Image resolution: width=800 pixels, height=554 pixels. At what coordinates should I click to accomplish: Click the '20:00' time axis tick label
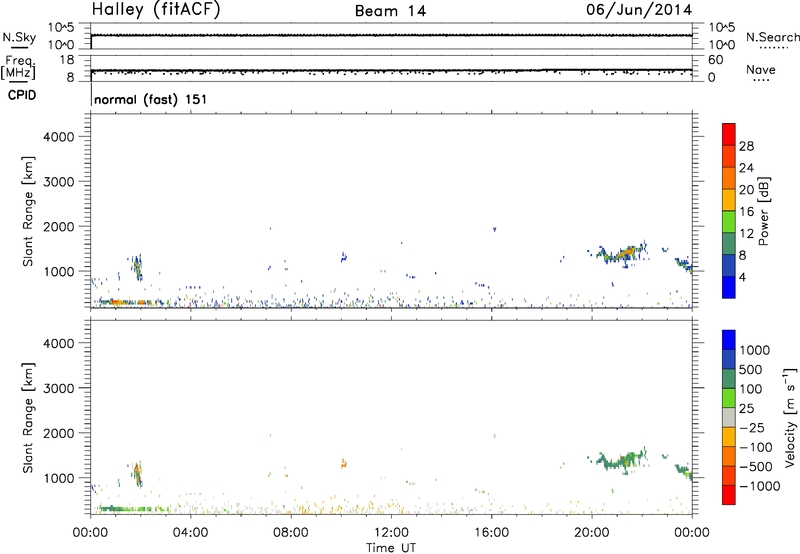[x=591, y=533]
